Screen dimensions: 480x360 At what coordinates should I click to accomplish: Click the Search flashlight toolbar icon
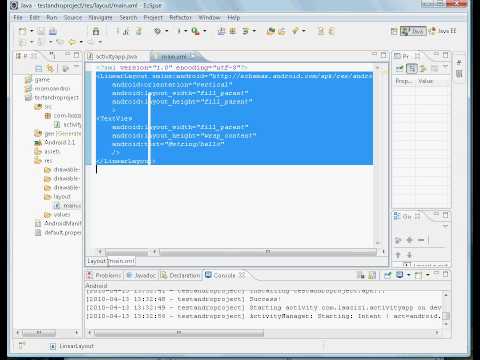(295, 31)
